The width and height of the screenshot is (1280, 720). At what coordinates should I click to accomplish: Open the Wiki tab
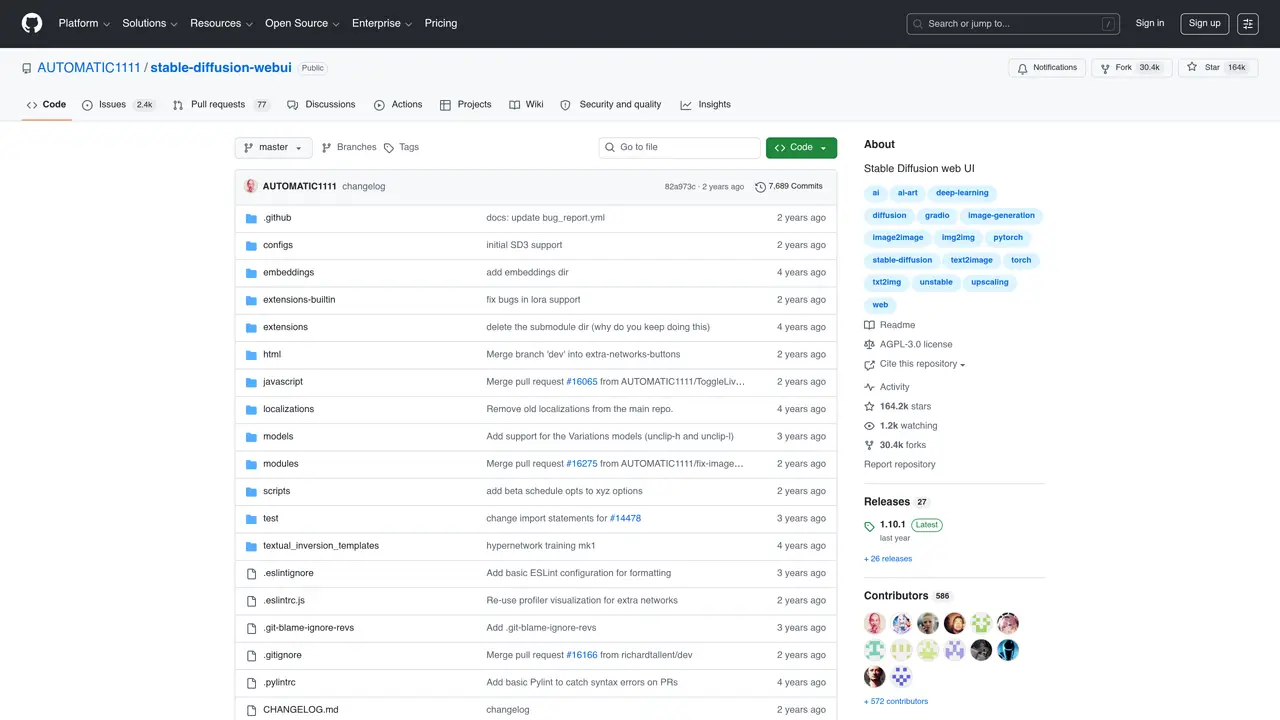[x=526, y=105]
